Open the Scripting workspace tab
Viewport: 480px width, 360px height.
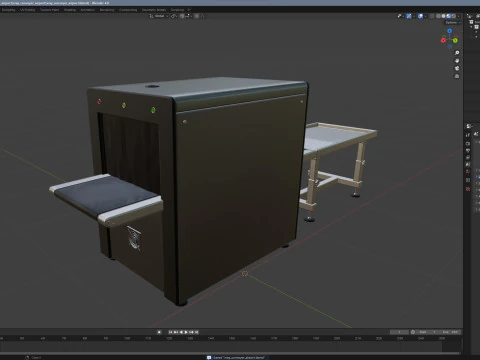177,10
